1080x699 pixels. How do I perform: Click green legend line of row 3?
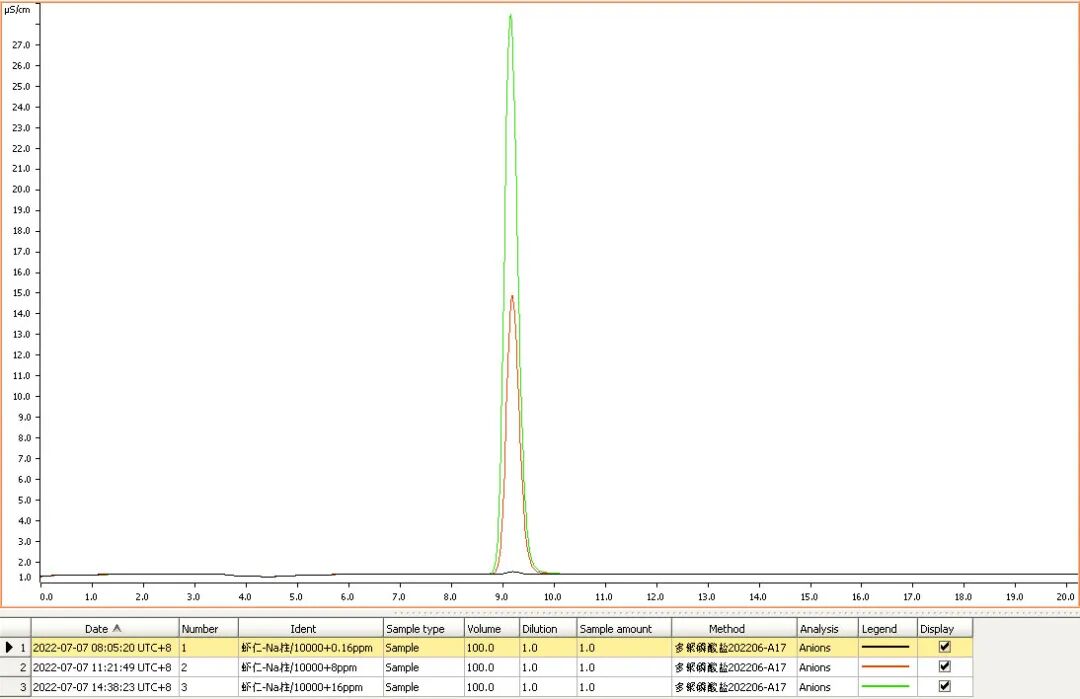[x=885, y=687]
